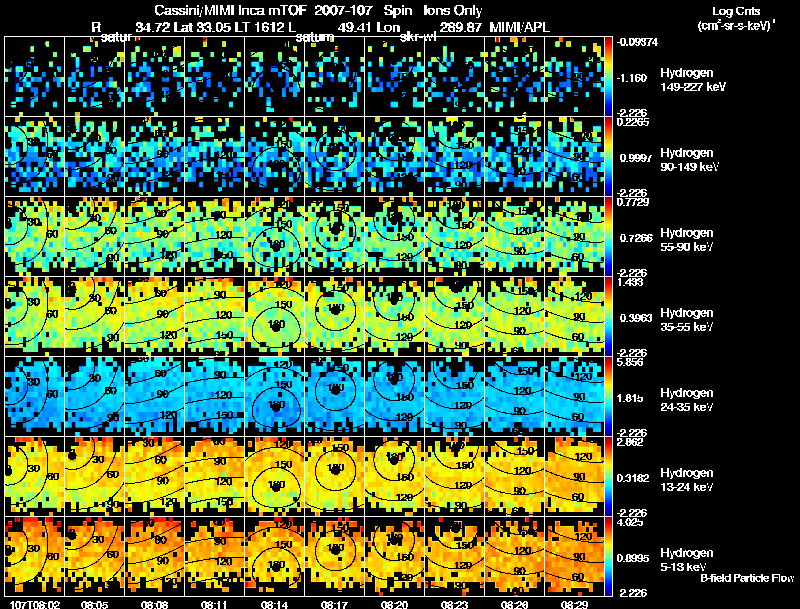
Task: Click the 0.7266 colorbar midpoint value
Action: click(634, 238)
